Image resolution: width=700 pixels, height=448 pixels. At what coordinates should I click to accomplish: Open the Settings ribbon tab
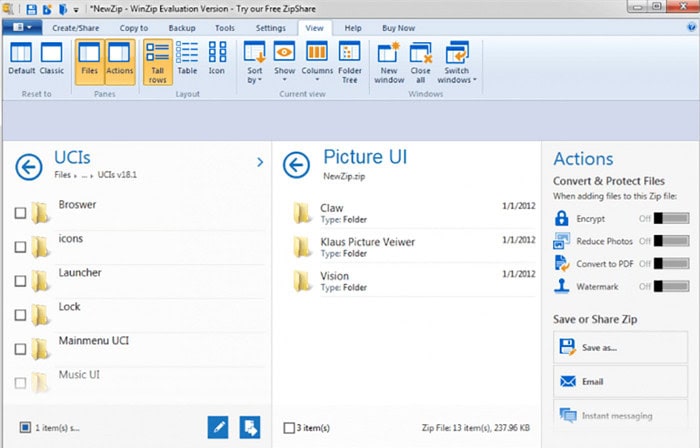click(x=271, y=28)
